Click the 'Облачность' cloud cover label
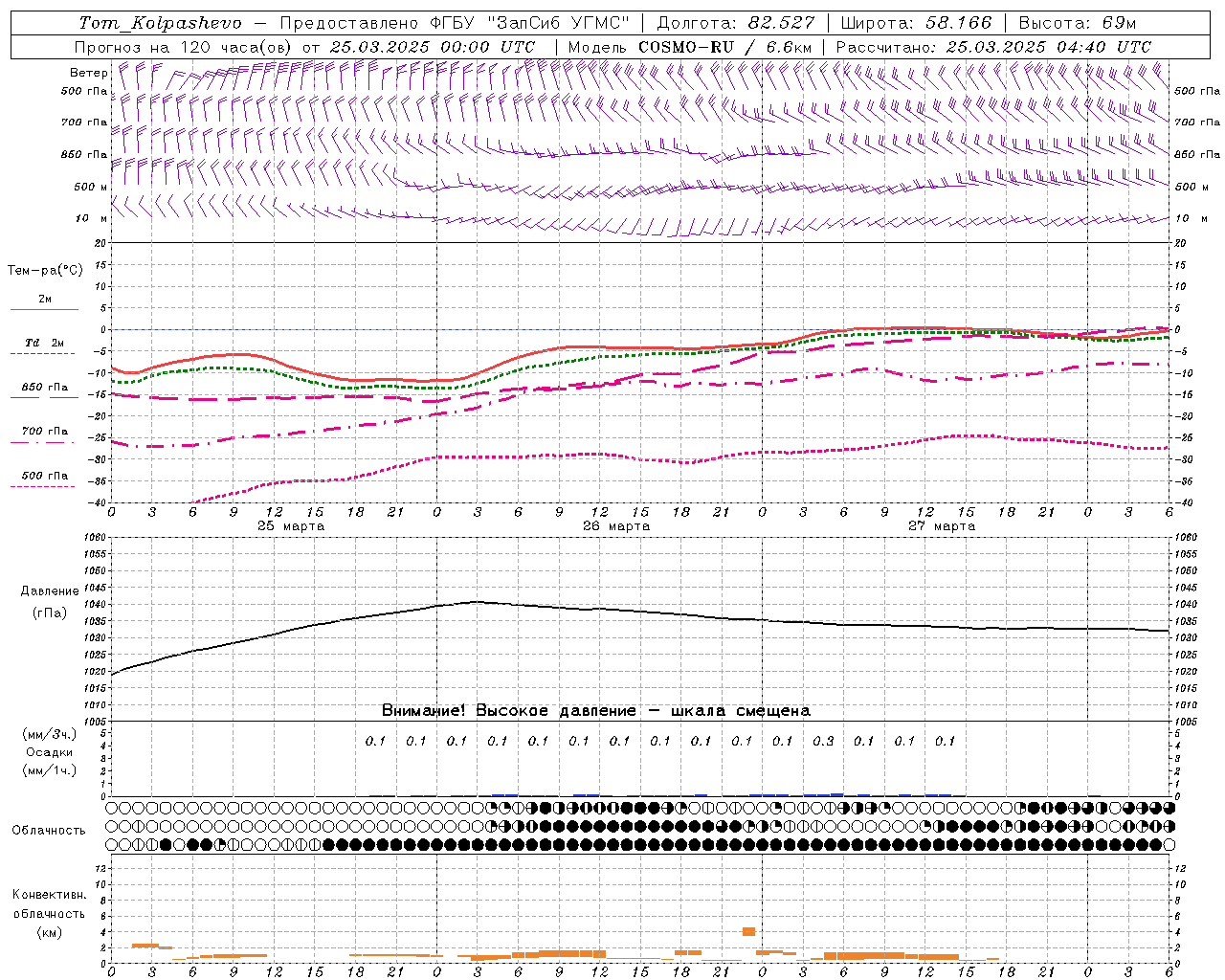Image resolution: width=1225 pixels, height=980 pixels. tap(49, 830)
